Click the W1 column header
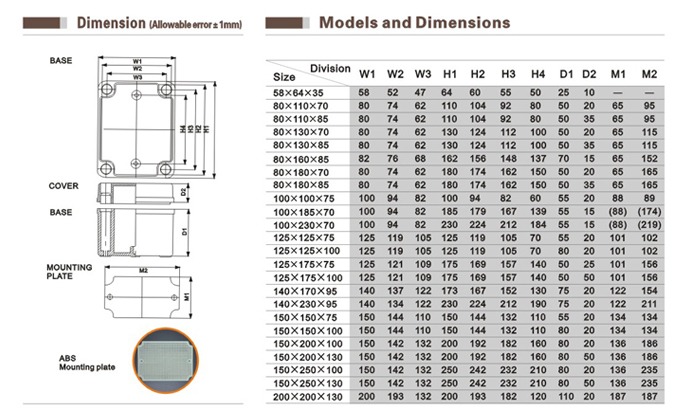The width and height of the screenshot is (690, 419). coord(367,74)
